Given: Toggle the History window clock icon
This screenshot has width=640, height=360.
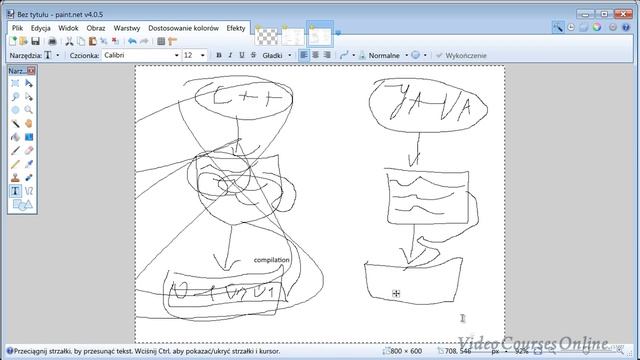Looking at the screenshot, I should (571, 27).
